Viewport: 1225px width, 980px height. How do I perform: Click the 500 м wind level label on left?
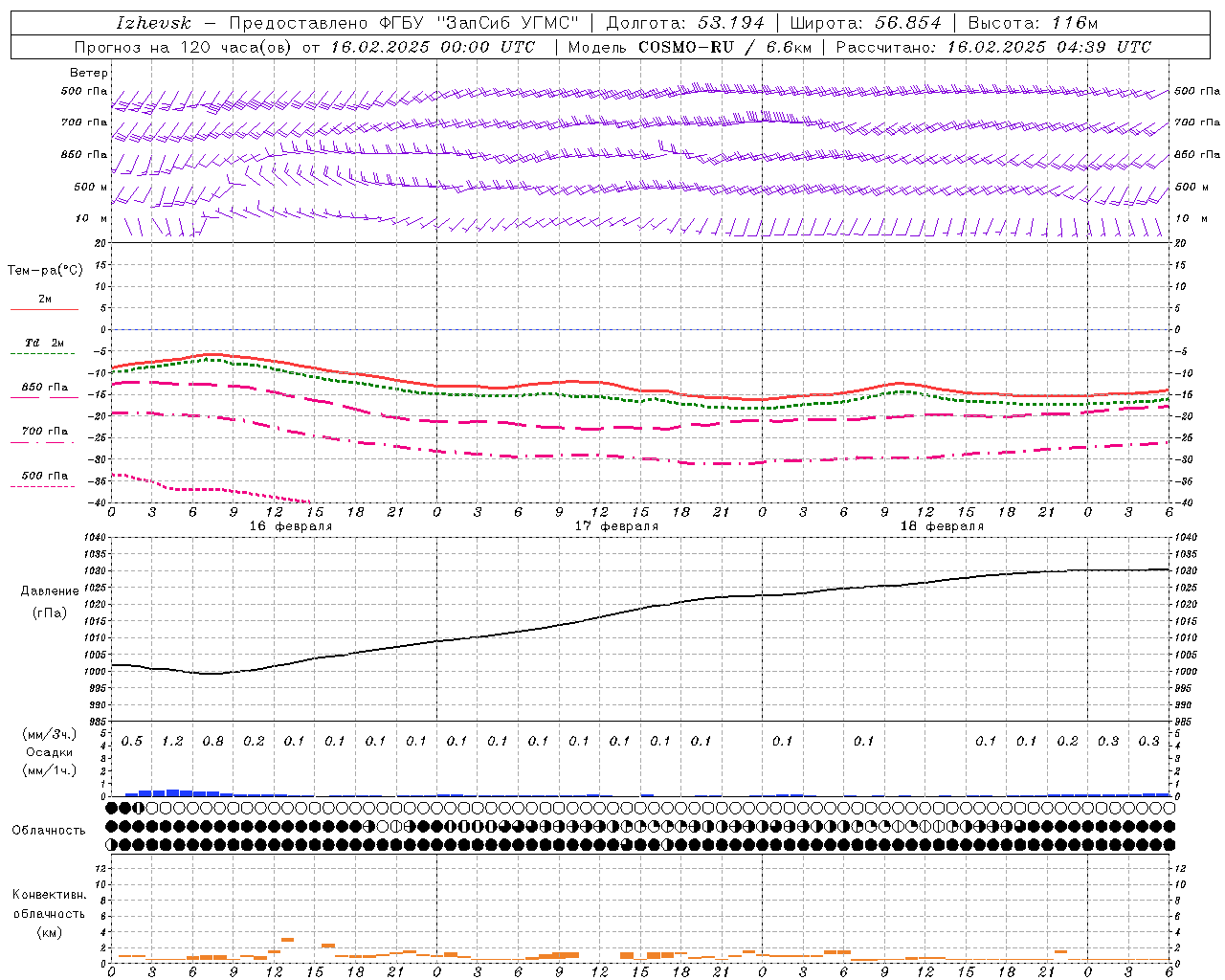(x=91, y=187)
